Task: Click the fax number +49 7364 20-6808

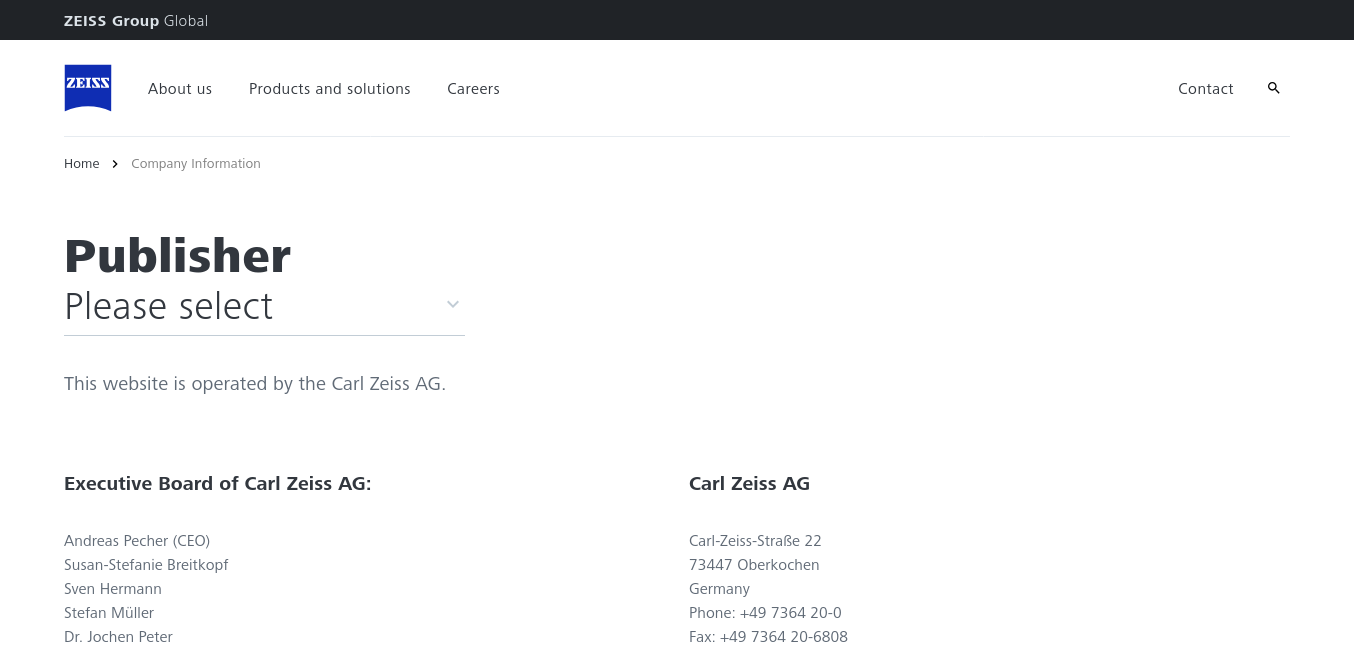Action: [x=783, y=637]
